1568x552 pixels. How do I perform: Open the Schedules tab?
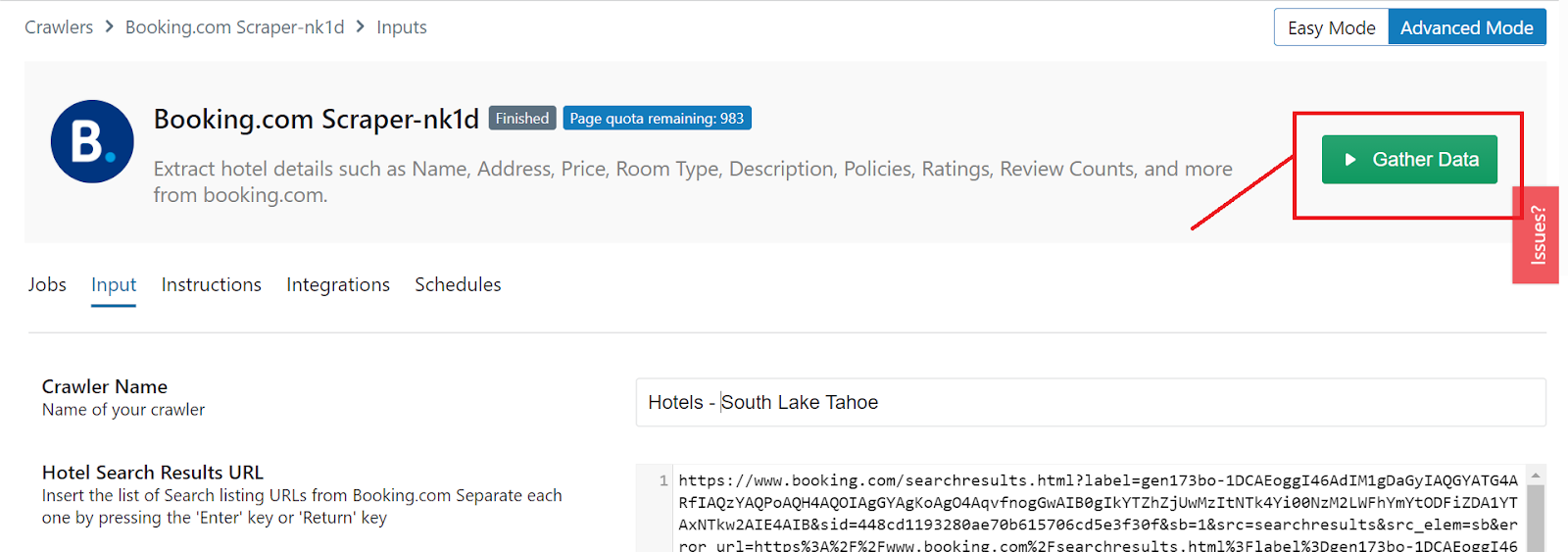458,284
